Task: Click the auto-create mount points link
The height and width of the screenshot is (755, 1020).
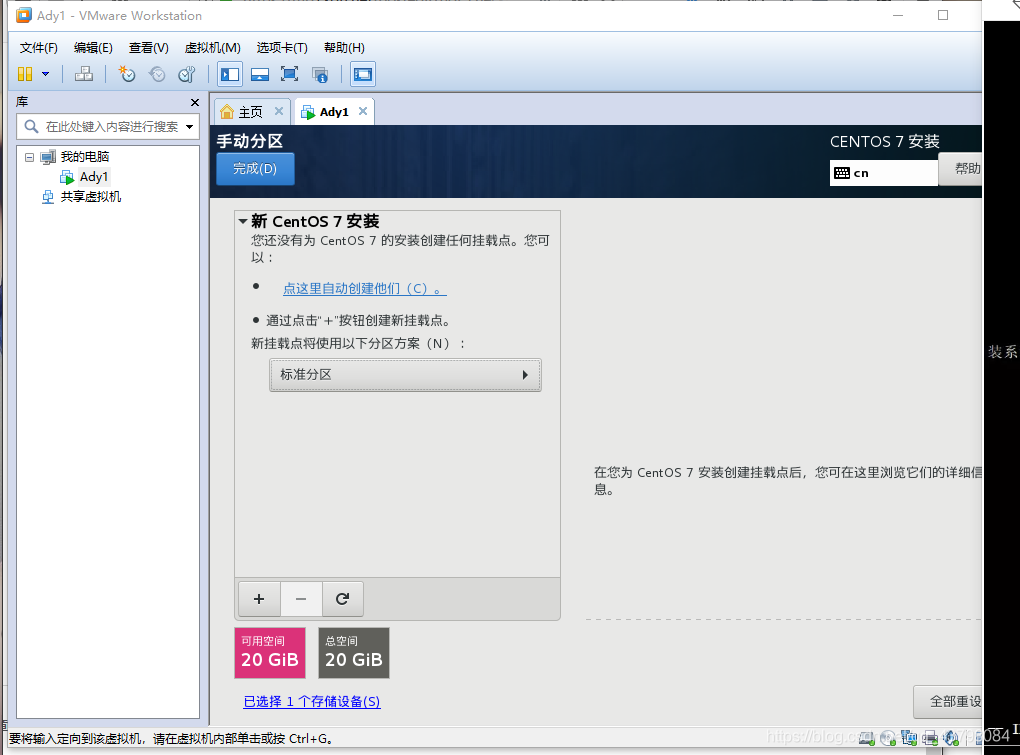Action: point(364,288)
